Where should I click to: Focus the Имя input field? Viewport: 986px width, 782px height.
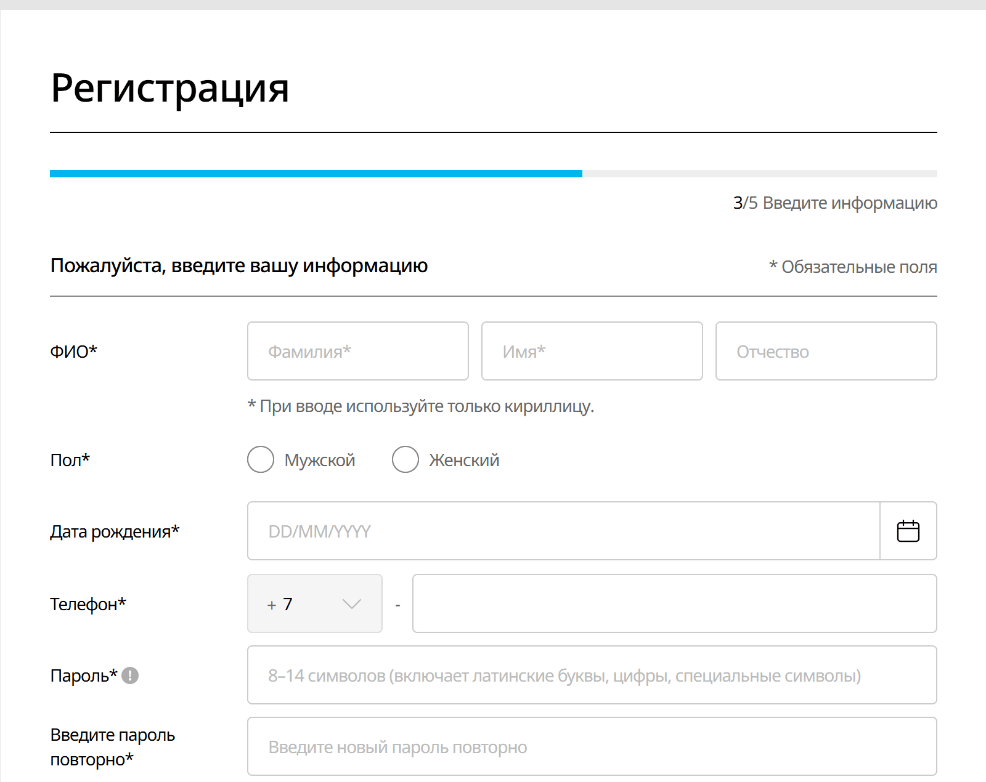(592, 351)
